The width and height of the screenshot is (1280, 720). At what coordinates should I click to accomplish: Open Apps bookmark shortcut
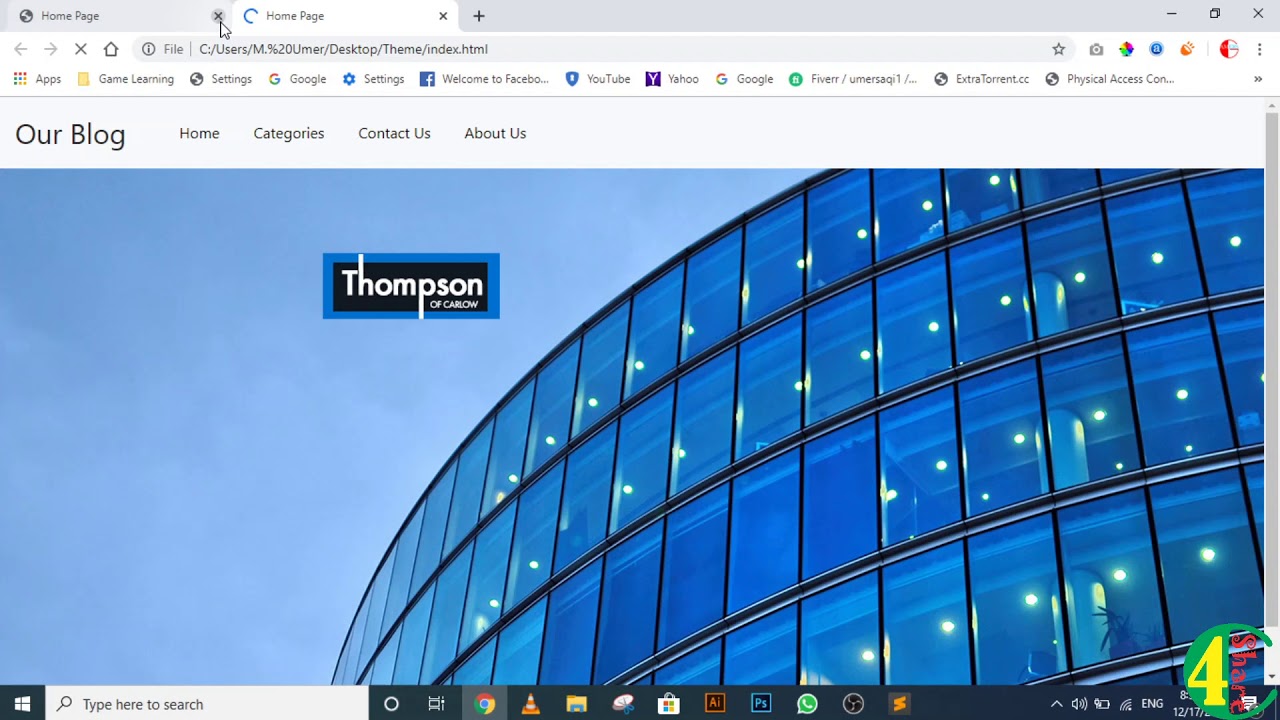[37, 79]
